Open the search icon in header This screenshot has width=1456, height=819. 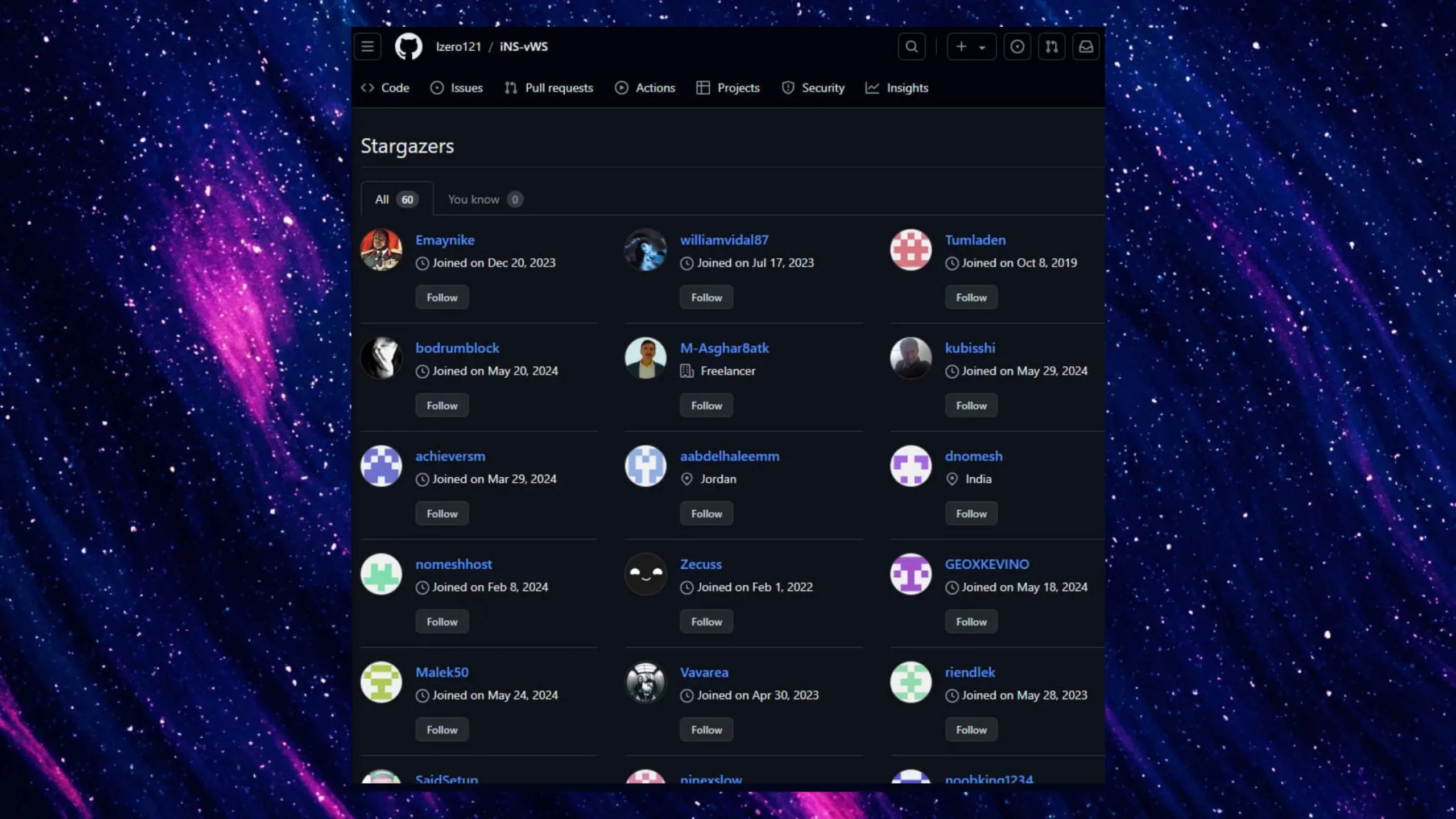coord(911,47)
